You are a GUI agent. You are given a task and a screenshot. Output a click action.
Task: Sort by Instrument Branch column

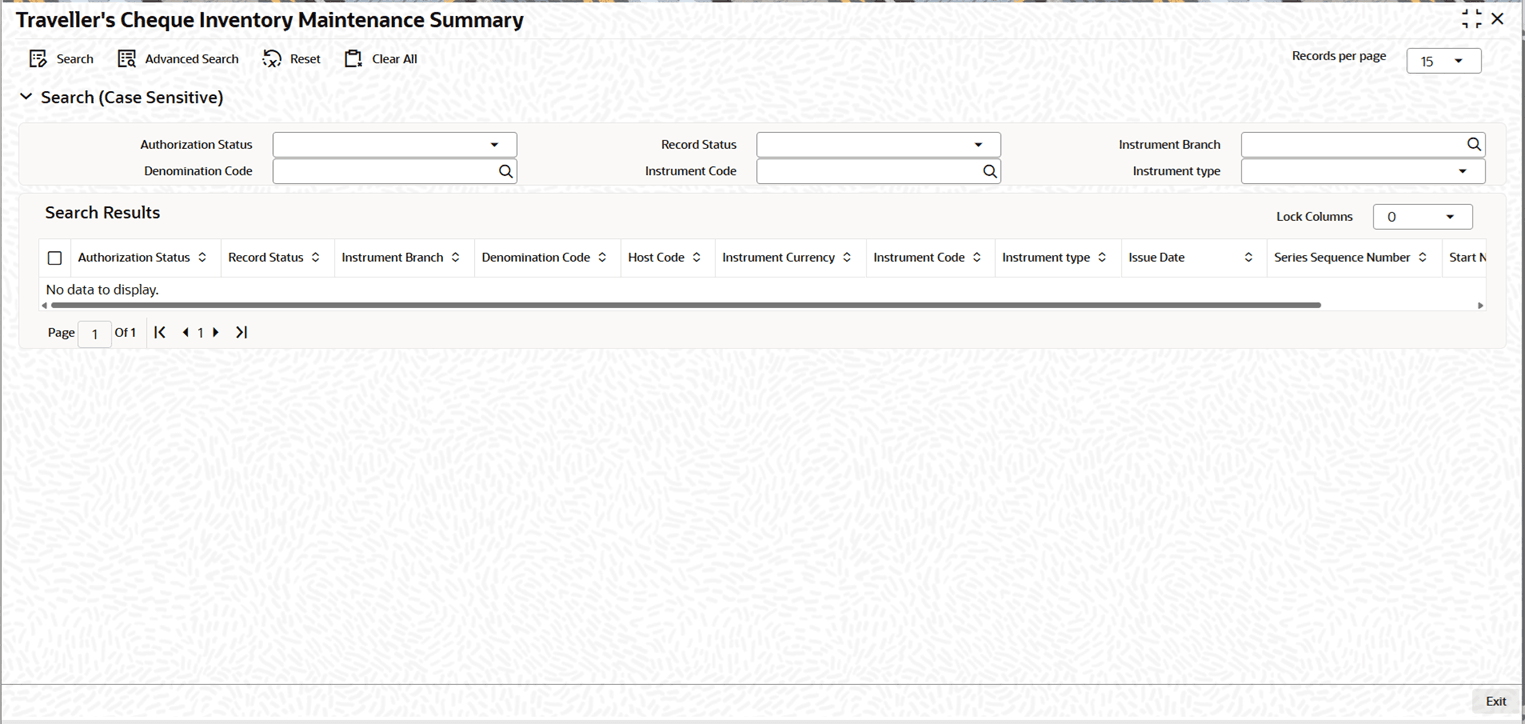[455, 258]
